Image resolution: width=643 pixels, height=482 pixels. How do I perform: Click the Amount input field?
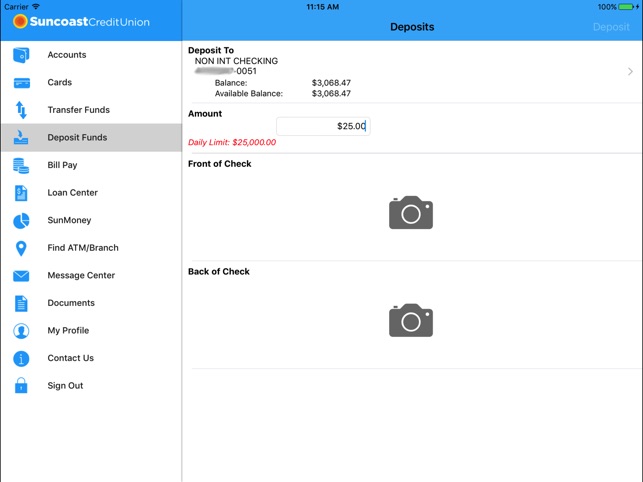click(x=323, y=126)
